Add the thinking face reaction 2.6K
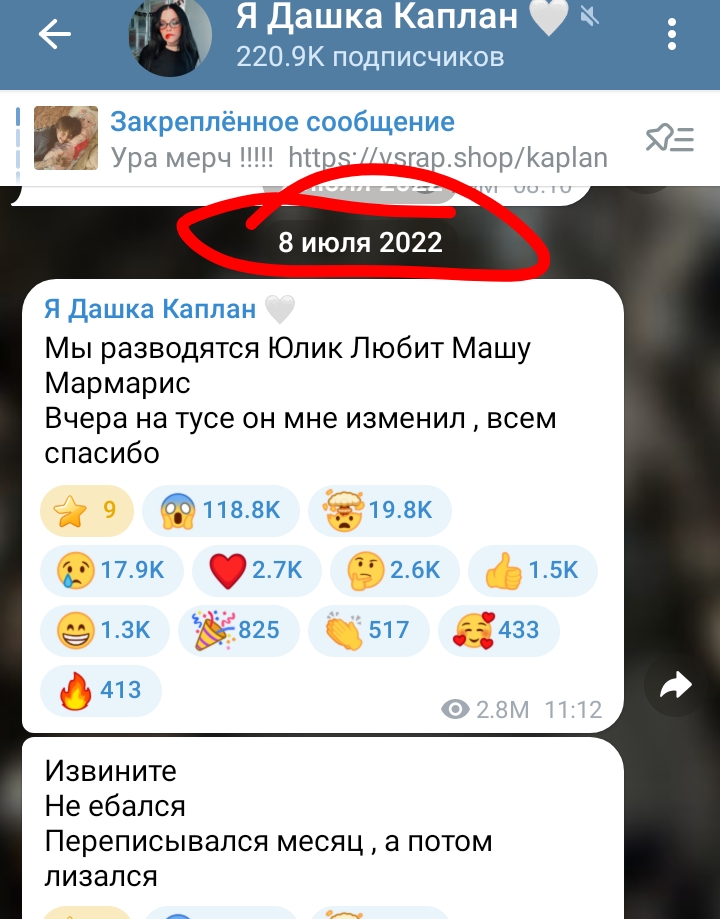Image resolution: width=720 pixels, height=919 pixels. coord(395,570)
